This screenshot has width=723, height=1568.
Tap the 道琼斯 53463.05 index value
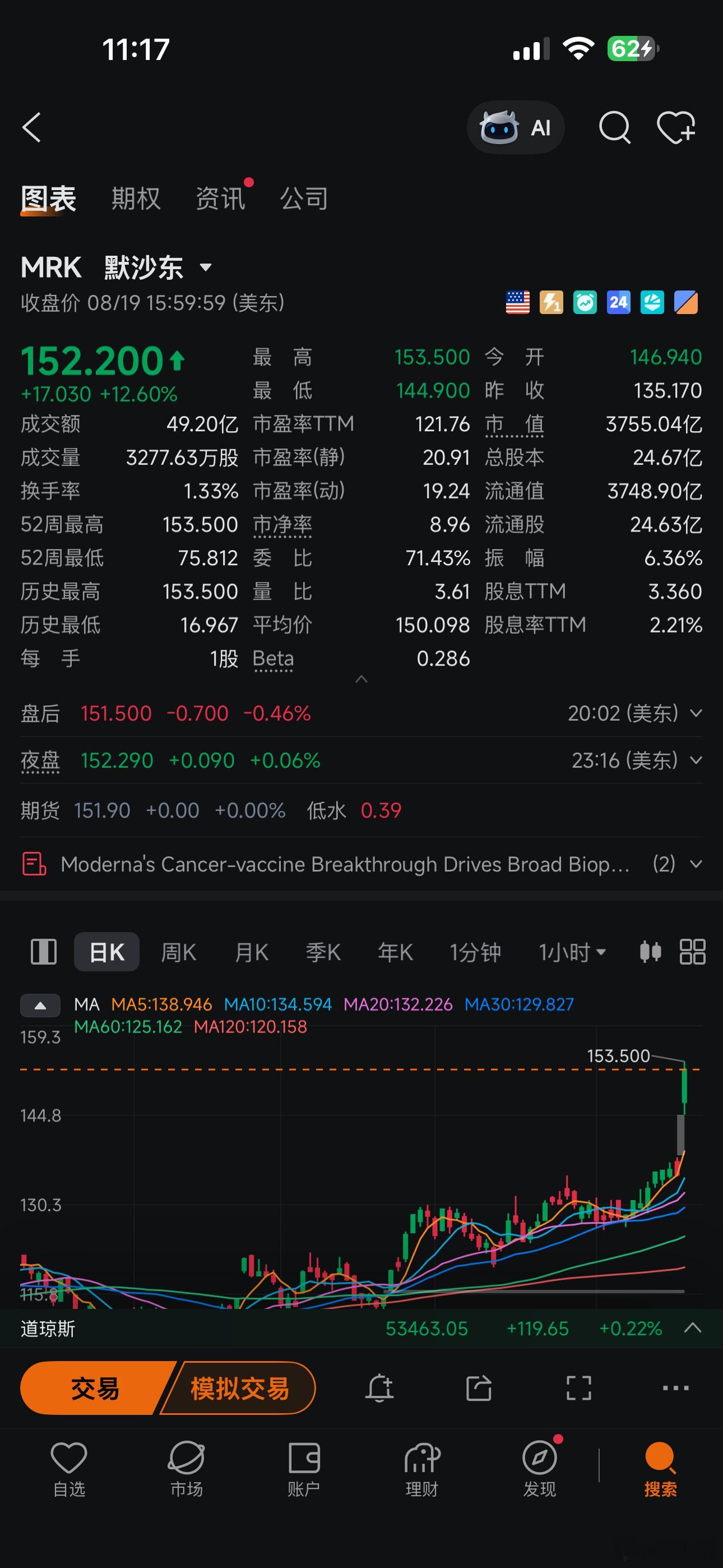coord(427,1328)
